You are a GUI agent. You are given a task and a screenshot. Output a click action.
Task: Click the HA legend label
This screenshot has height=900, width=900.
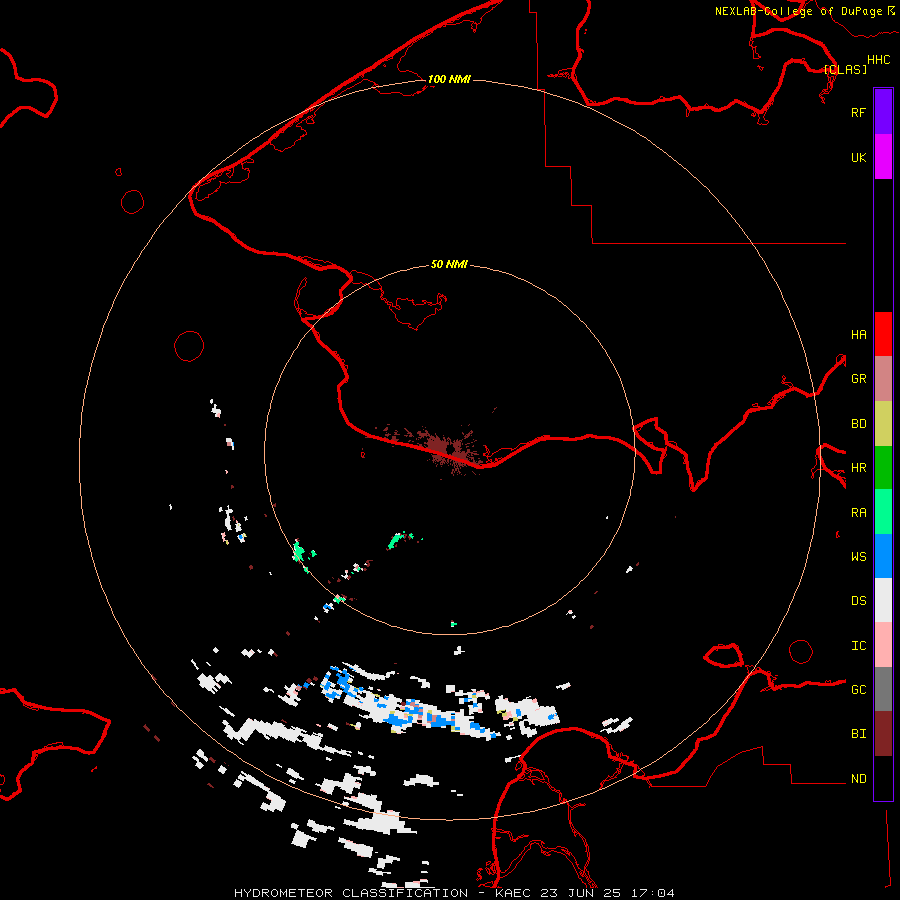click(x=858, y=334)
